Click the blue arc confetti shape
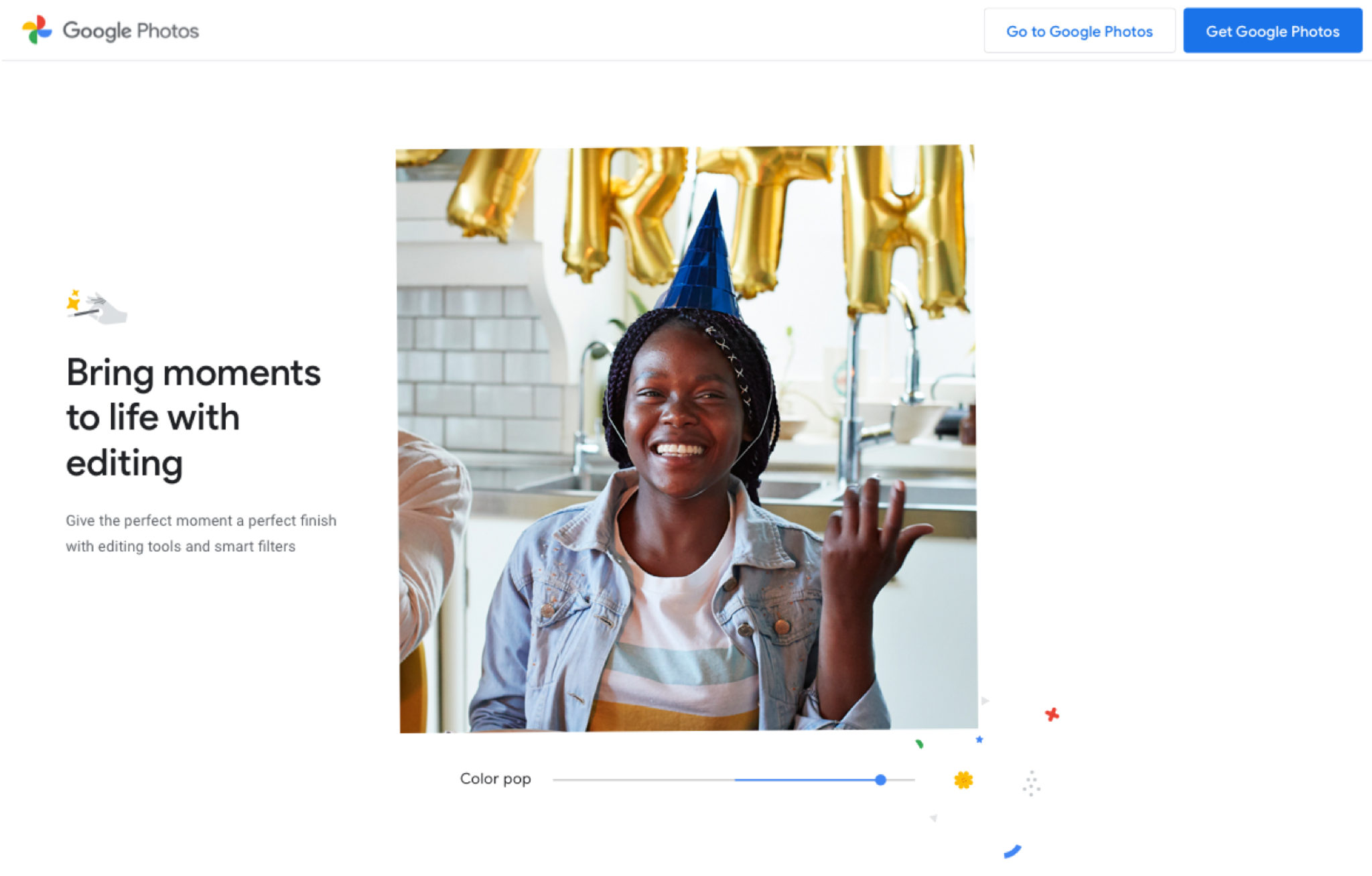Image resolution: width=1372 pixels, height=876 pixels. tap(1012, 851)
